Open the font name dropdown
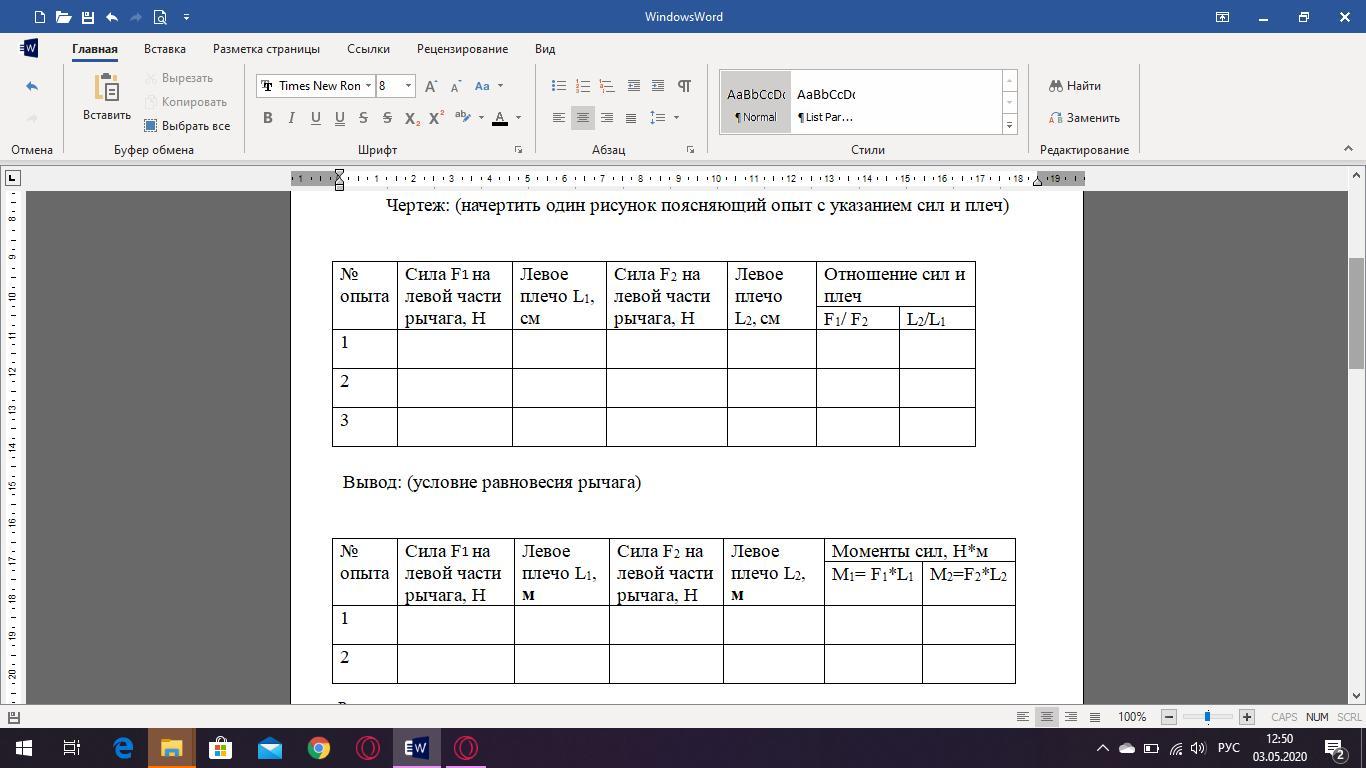 pyautogui.click(x=368, y=86)
